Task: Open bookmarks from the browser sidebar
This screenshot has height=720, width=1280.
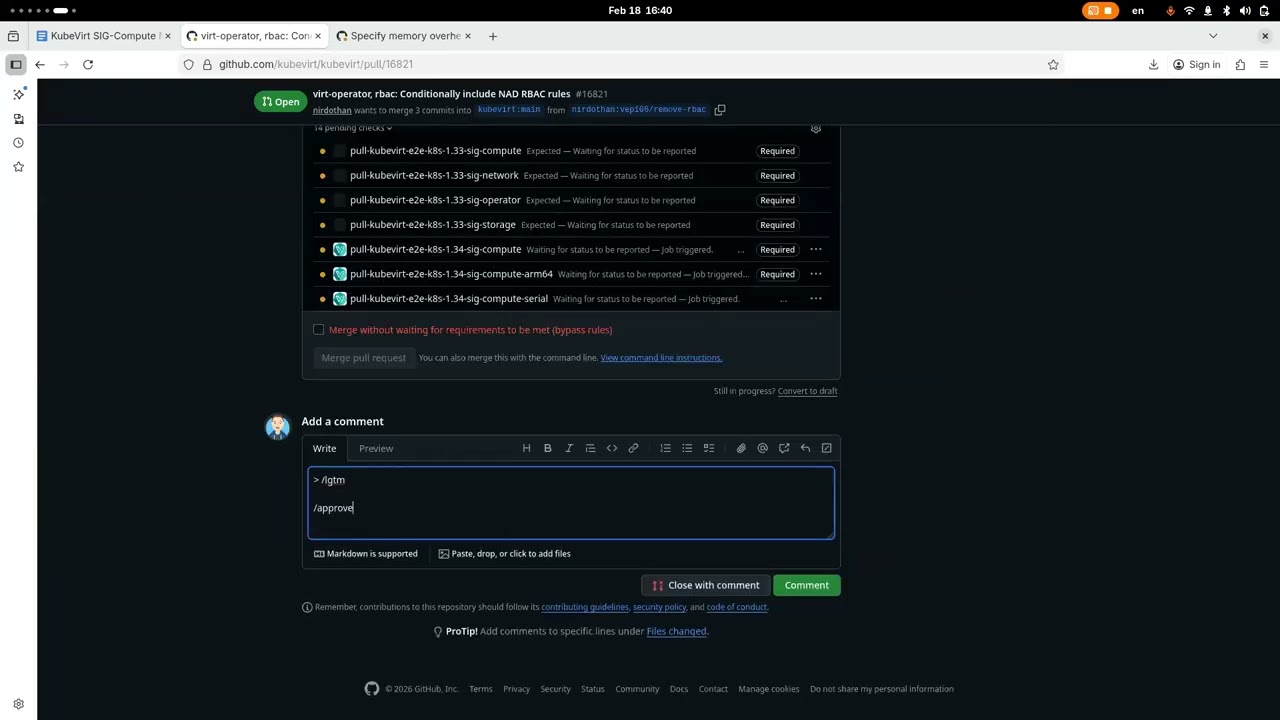Action: pyautogui.click(x=18, y=166)
